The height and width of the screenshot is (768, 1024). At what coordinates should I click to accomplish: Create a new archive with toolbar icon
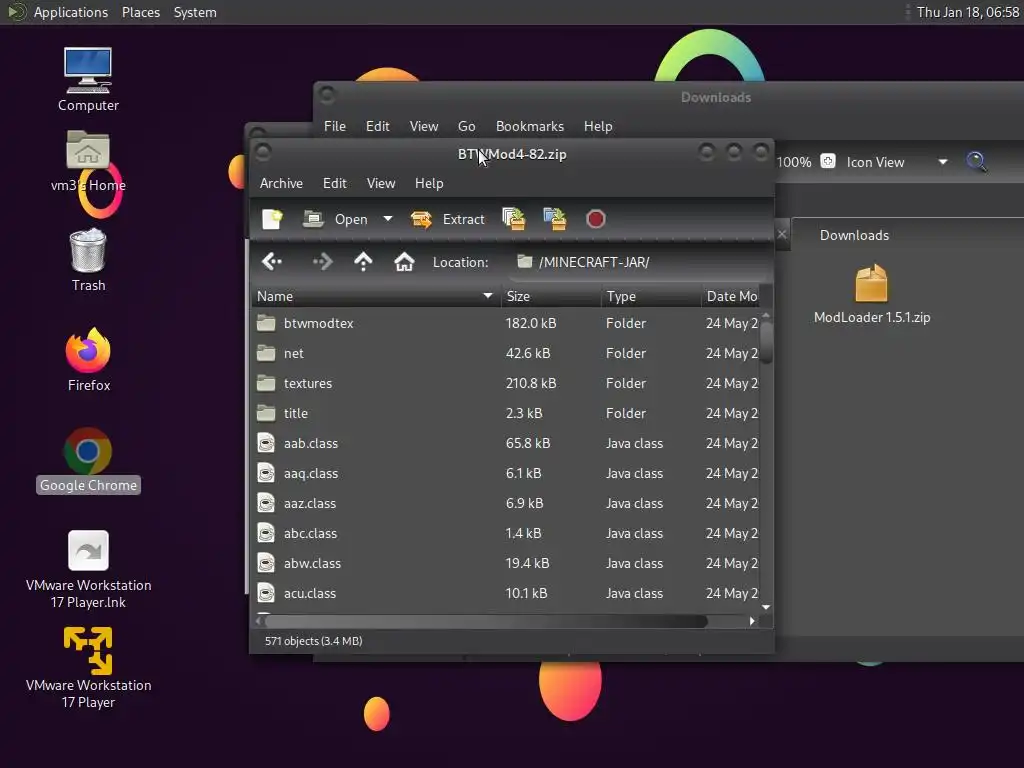click(272, 219)
